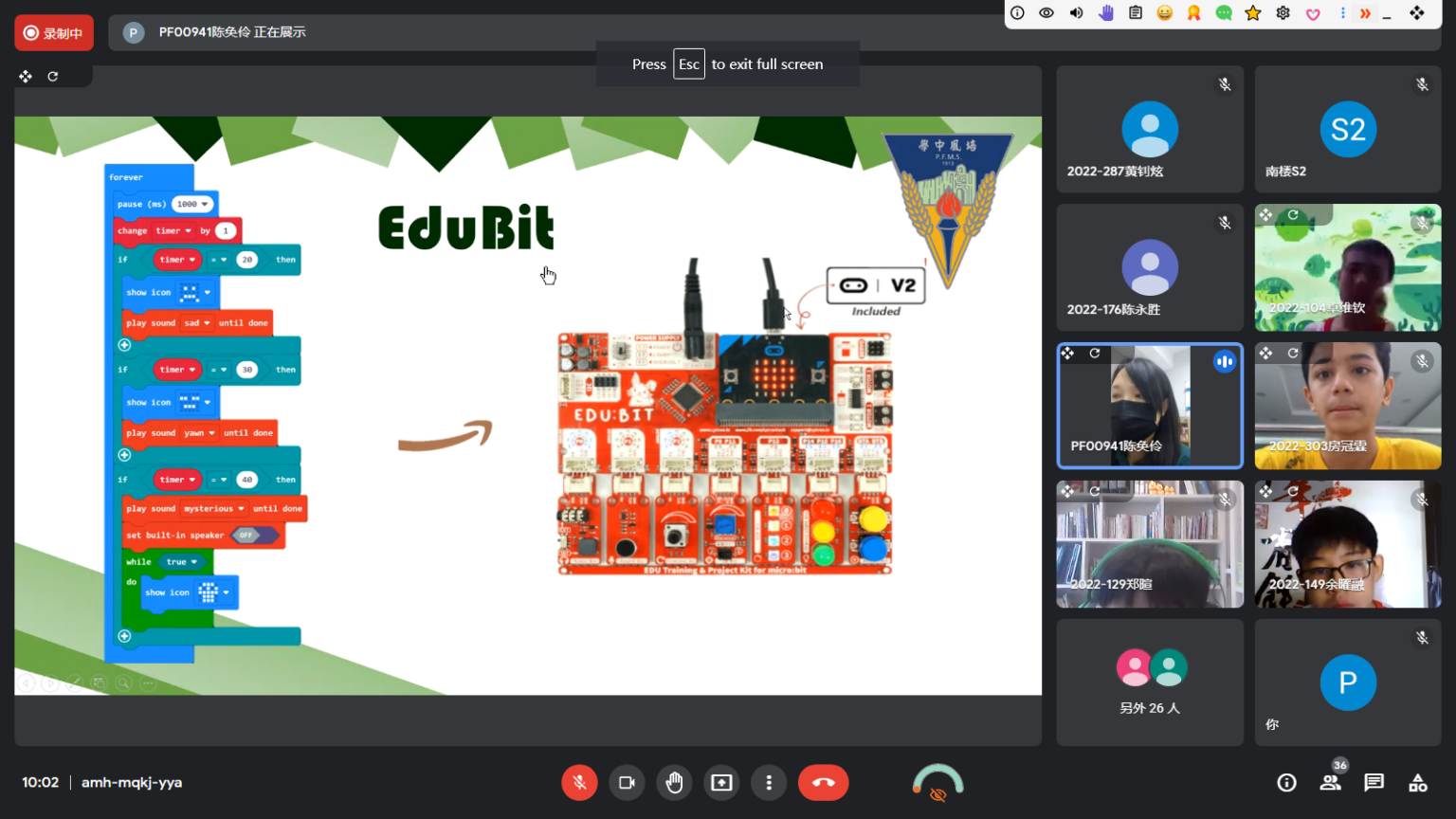Screen dimensions: 1456x819
Task: Click the move icon on 2022-104 tile
Action: pyautogui.click(x=1265, y=215)
